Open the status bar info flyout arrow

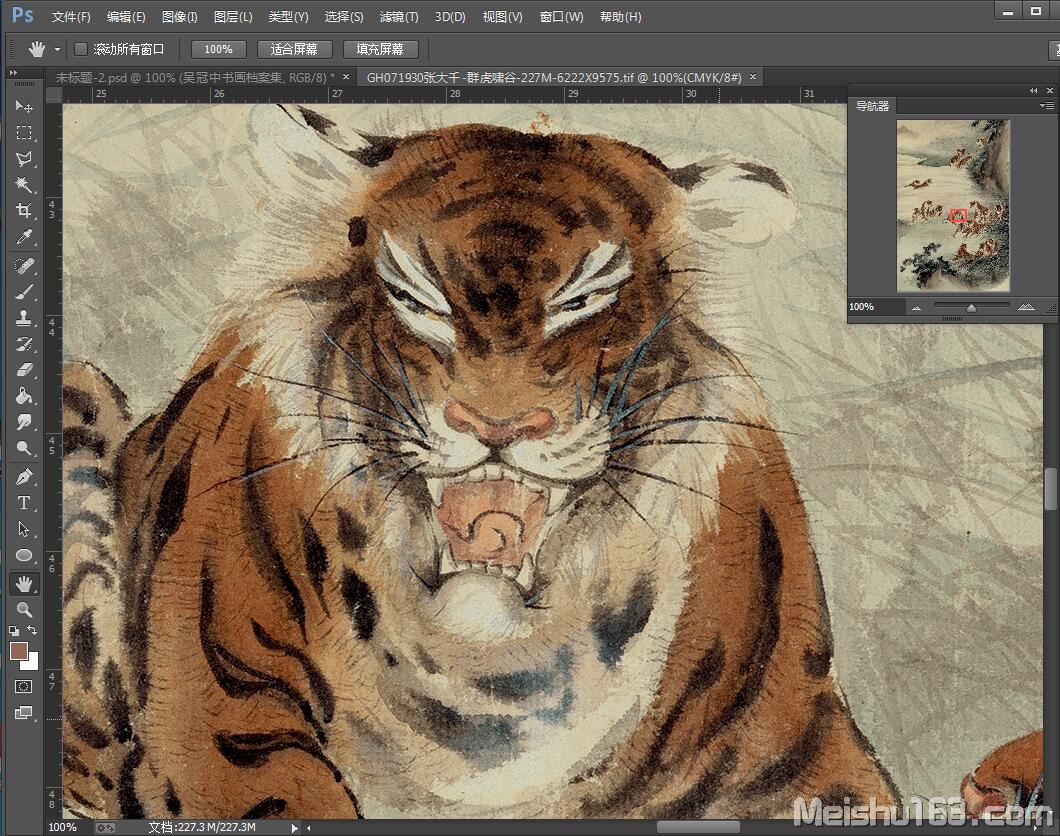[x=294, y=827]
